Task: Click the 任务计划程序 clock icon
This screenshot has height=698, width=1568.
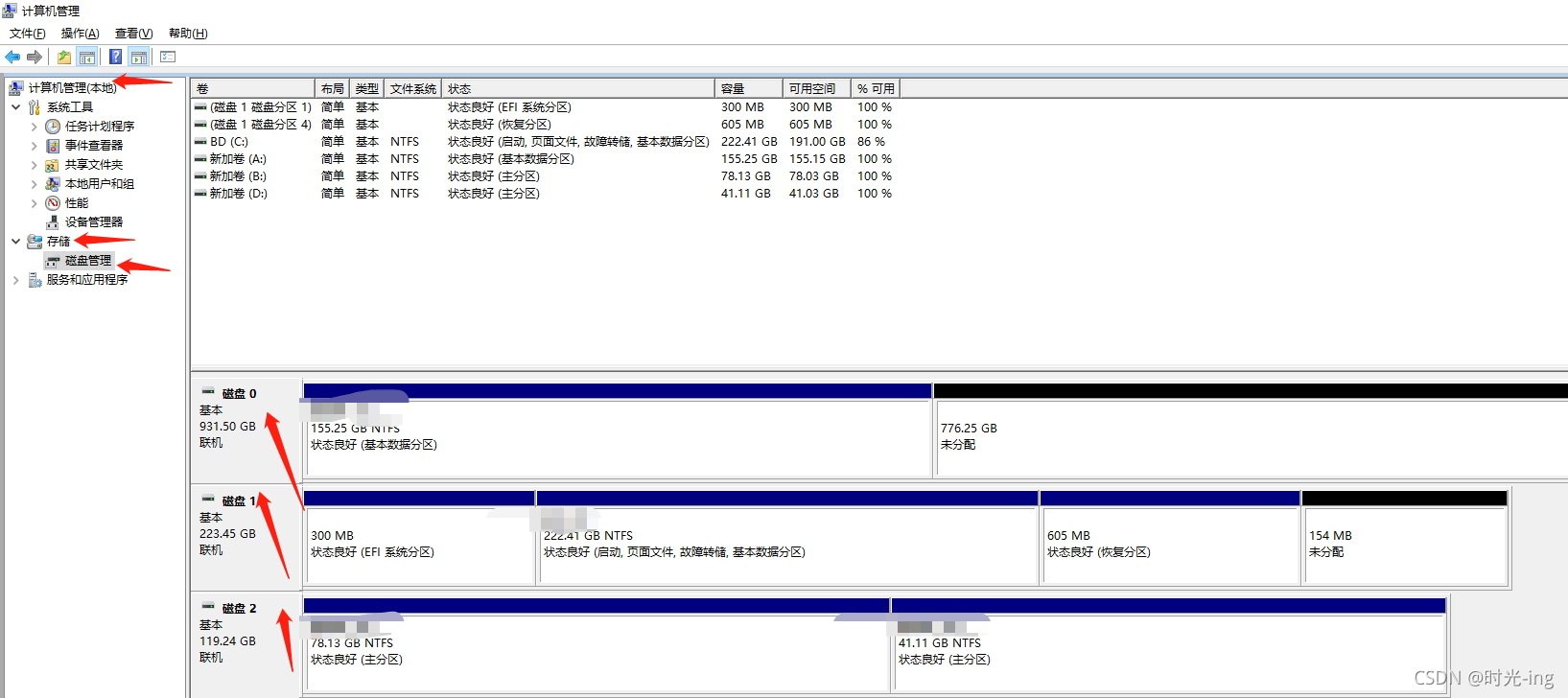Action: (x=53, y=127)
